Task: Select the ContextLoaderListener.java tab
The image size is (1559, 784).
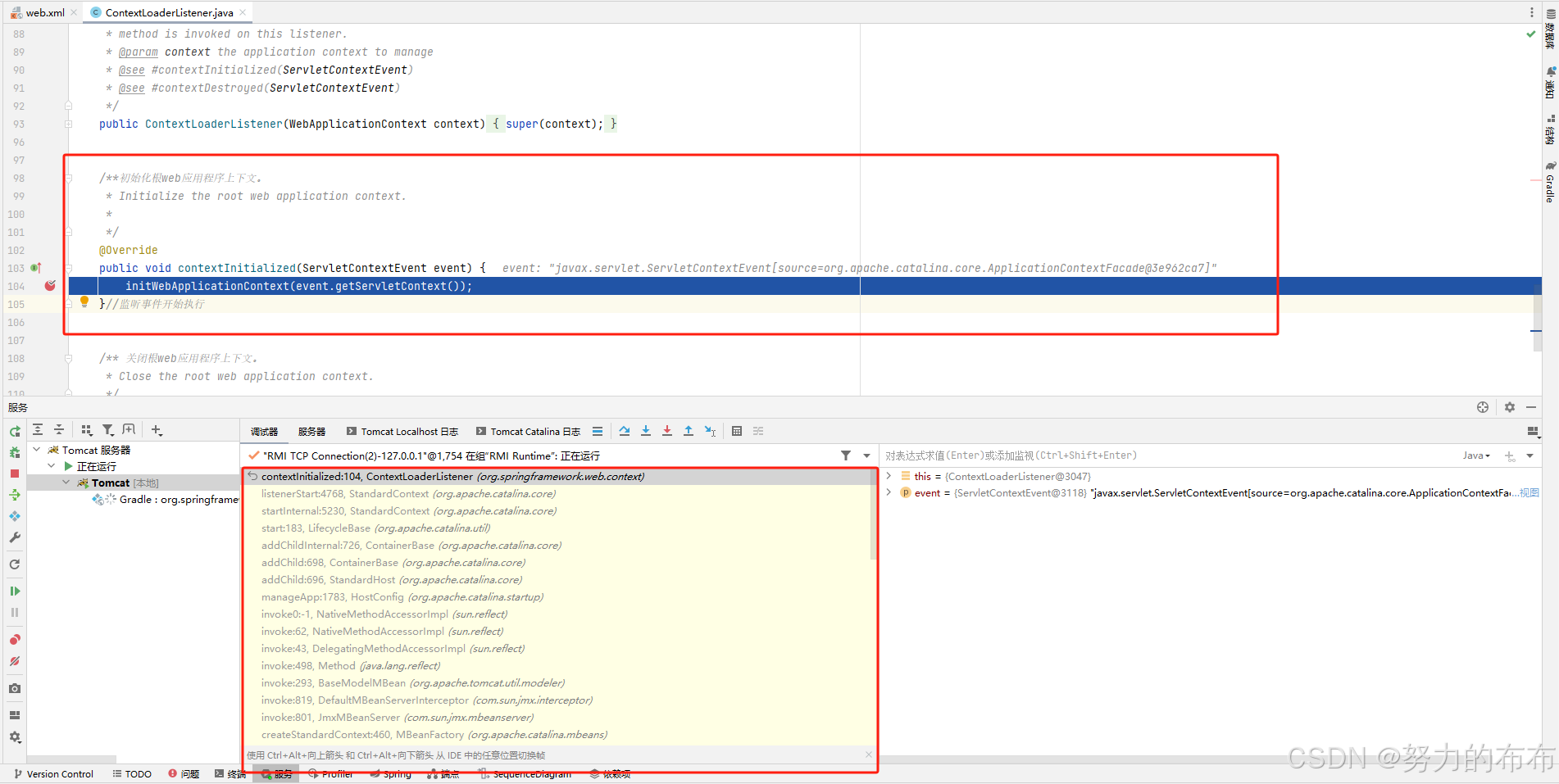Action: coord(168,12)
